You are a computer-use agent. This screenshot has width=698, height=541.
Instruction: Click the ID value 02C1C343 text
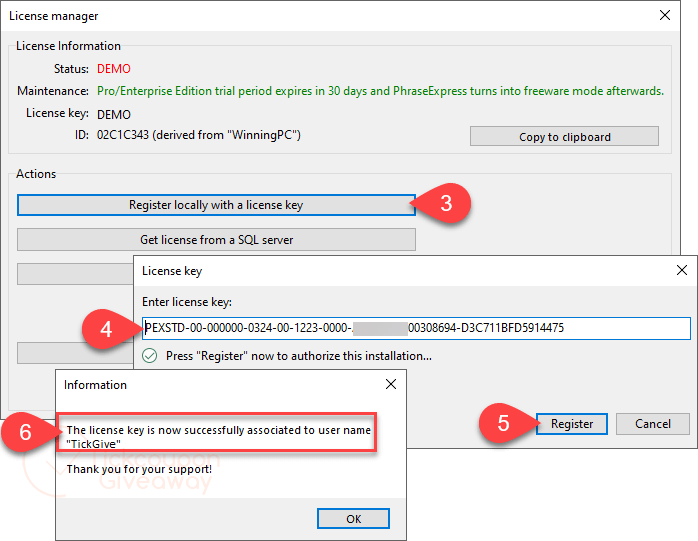click(199, 135)
